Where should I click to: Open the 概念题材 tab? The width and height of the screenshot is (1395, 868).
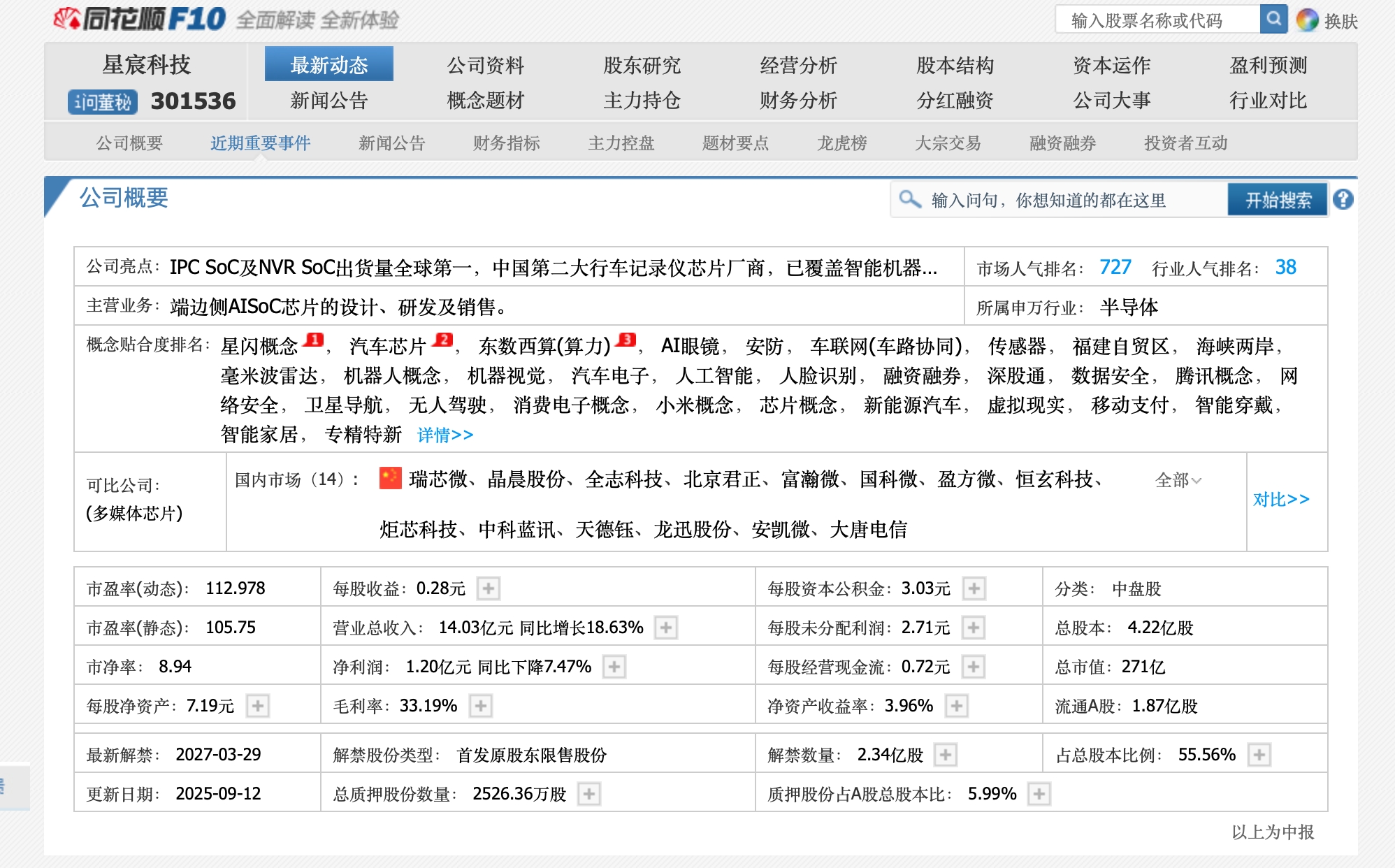click(x=486, y=101)
